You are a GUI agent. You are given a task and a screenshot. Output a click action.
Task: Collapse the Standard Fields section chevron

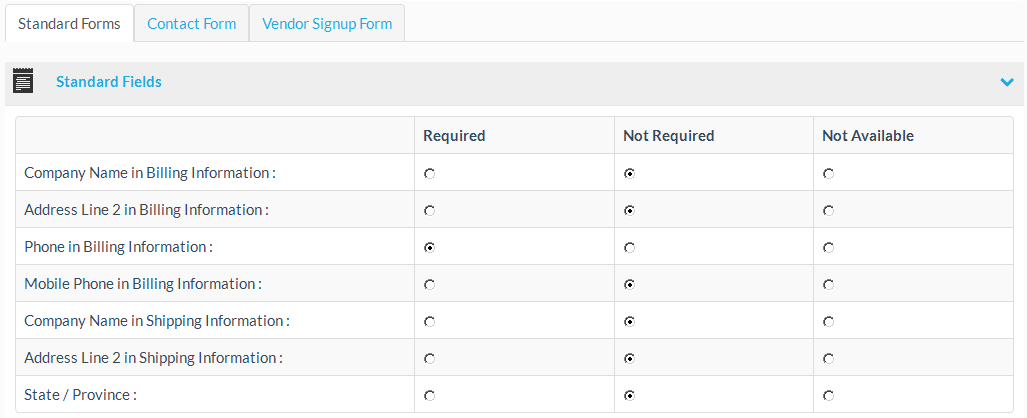click(1007, 82)
